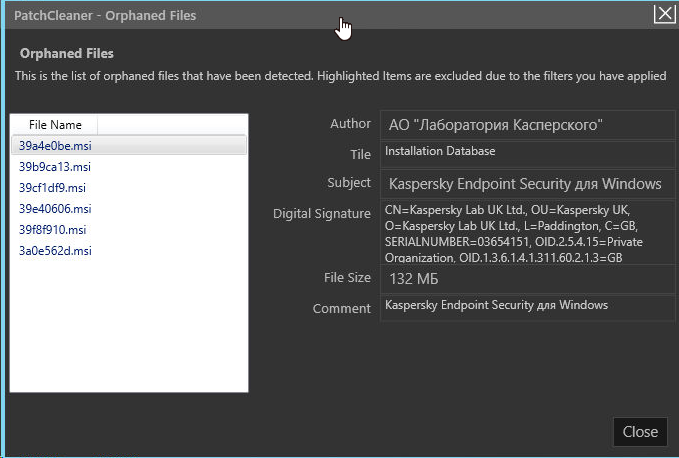679x458 pixels.
Task: Click inside the Comment field
Action: pos(527,307)
